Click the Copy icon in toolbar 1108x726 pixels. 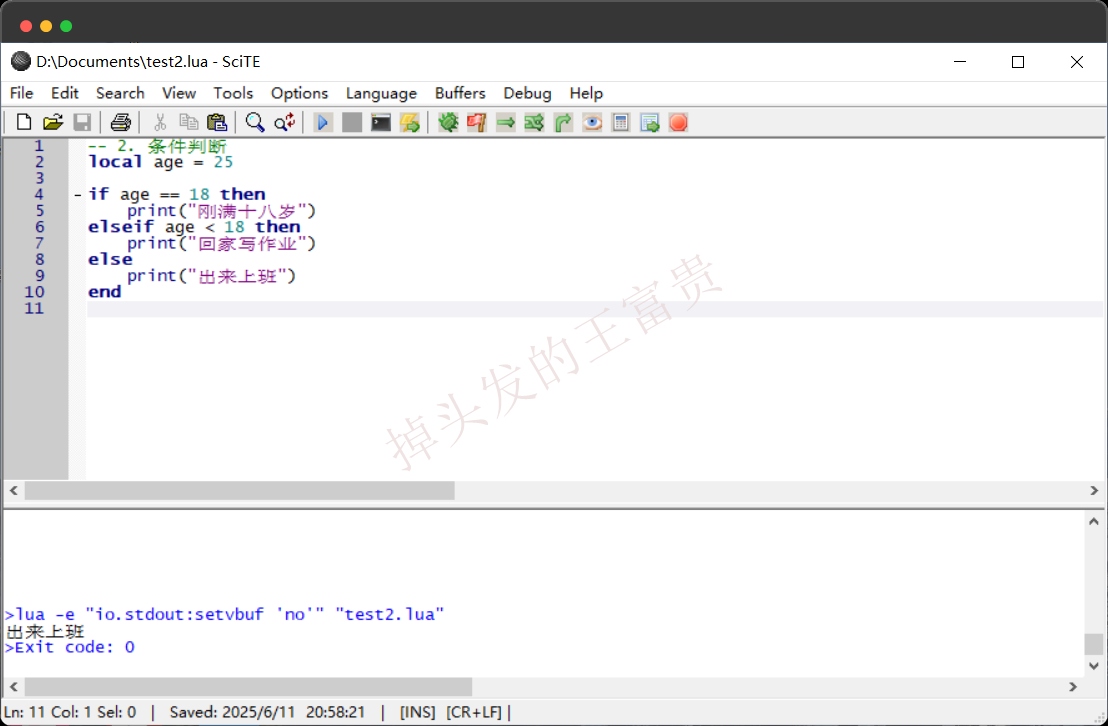tap(188, 122)
